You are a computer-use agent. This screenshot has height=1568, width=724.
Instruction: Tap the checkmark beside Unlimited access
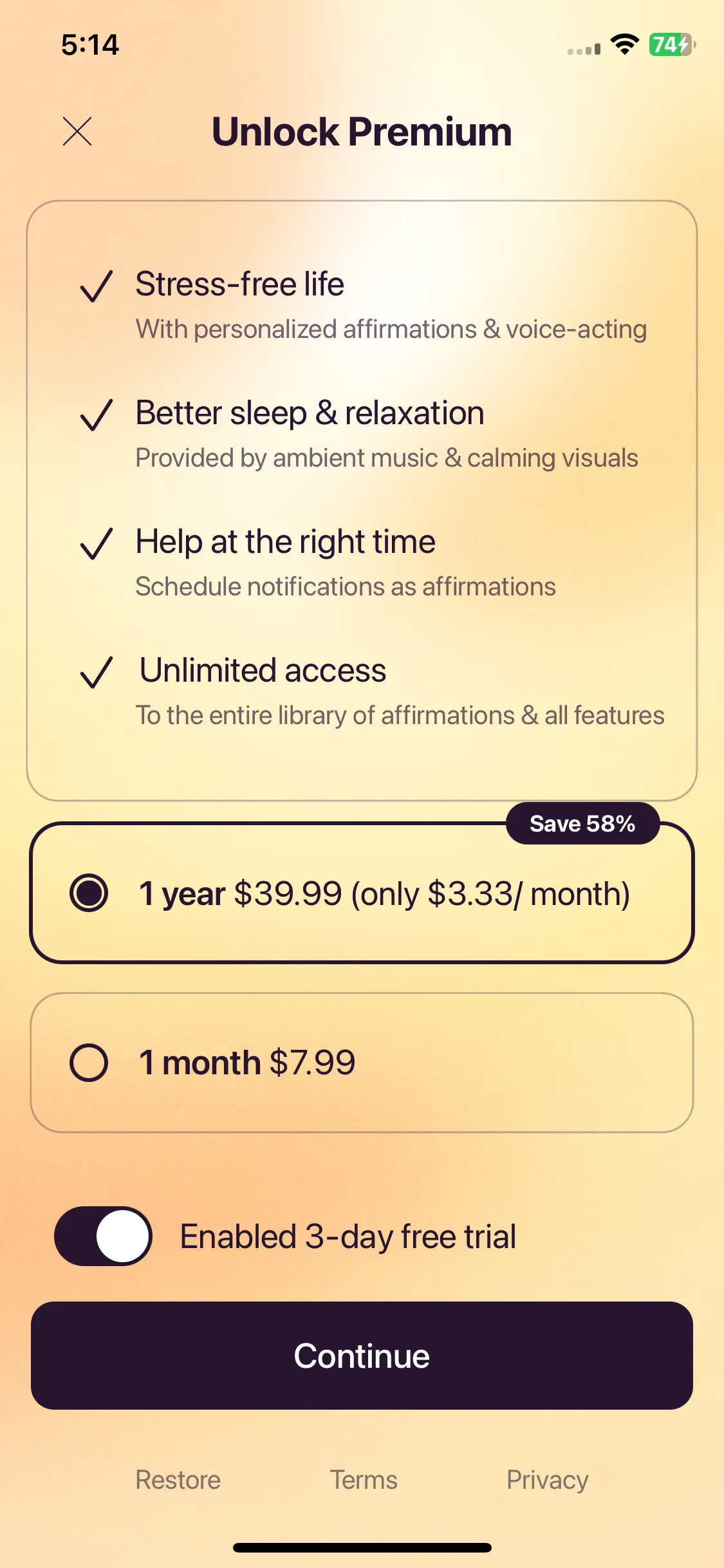pos(97,672)
